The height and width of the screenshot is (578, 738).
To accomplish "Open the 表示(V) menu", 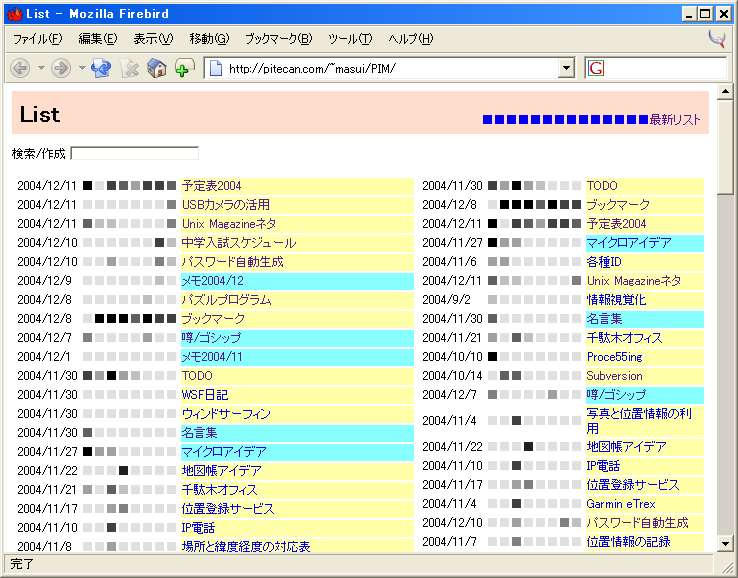I will pos(153,39).
